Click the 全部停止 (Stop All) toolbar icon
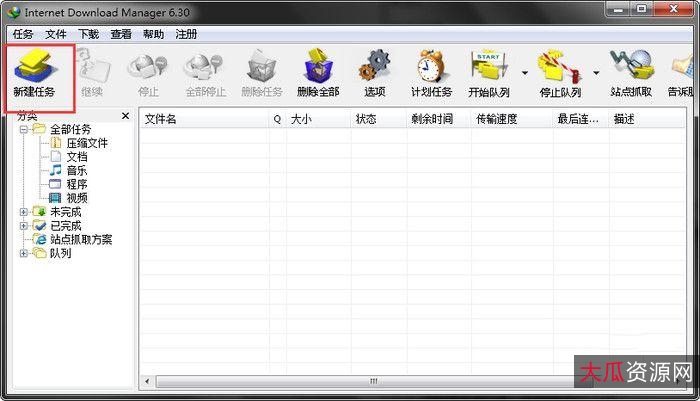Screen dimensions: 700x401 coord(205,74)
